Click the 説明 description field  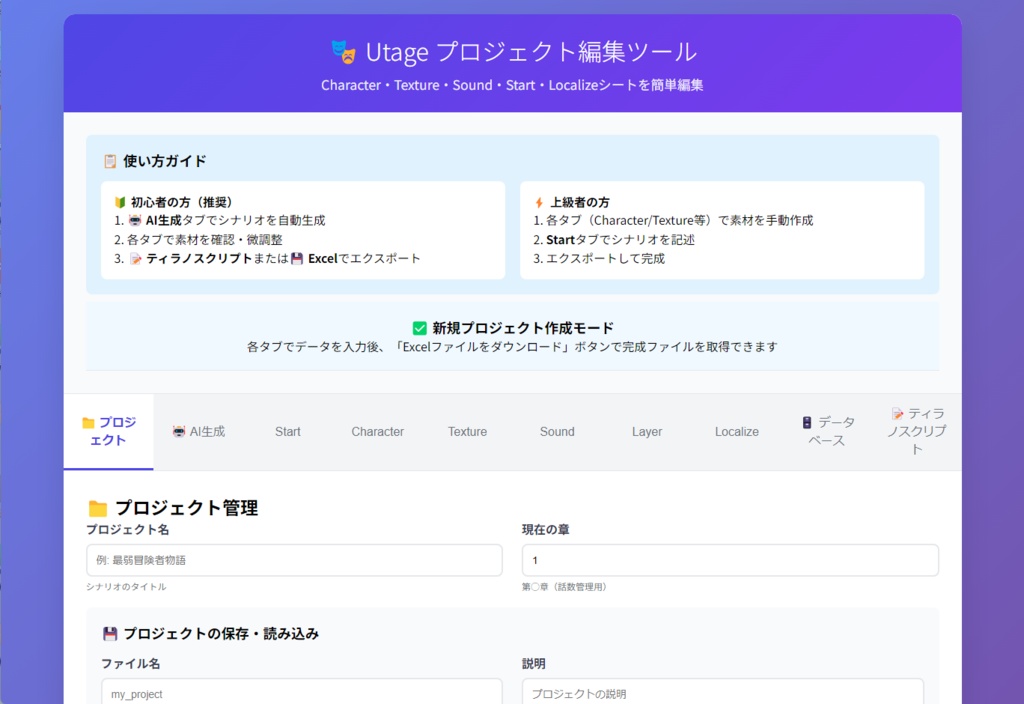click(x=722, y=692)
